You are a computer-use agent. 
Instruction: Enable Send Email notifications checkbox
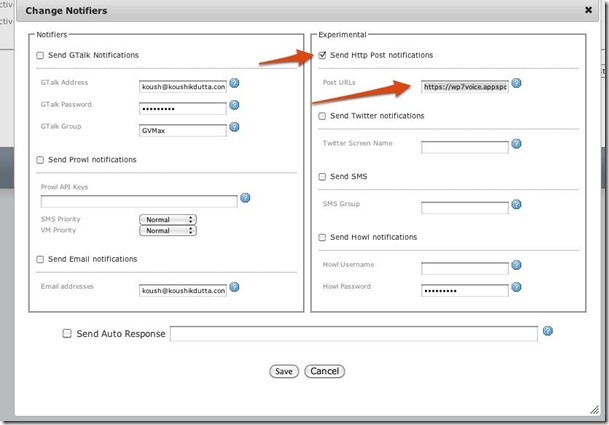coord(40,259)
